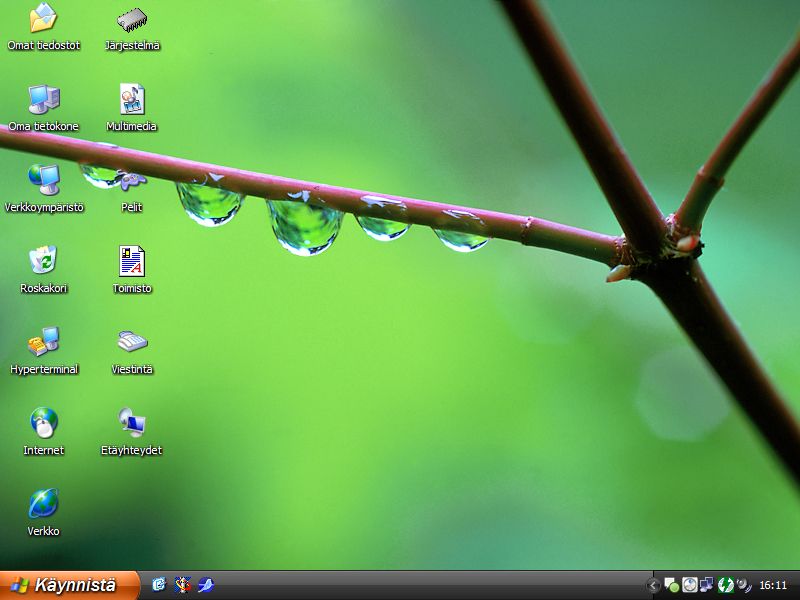
Task: Click the Käynnistä start button
Action: [68, 585]
